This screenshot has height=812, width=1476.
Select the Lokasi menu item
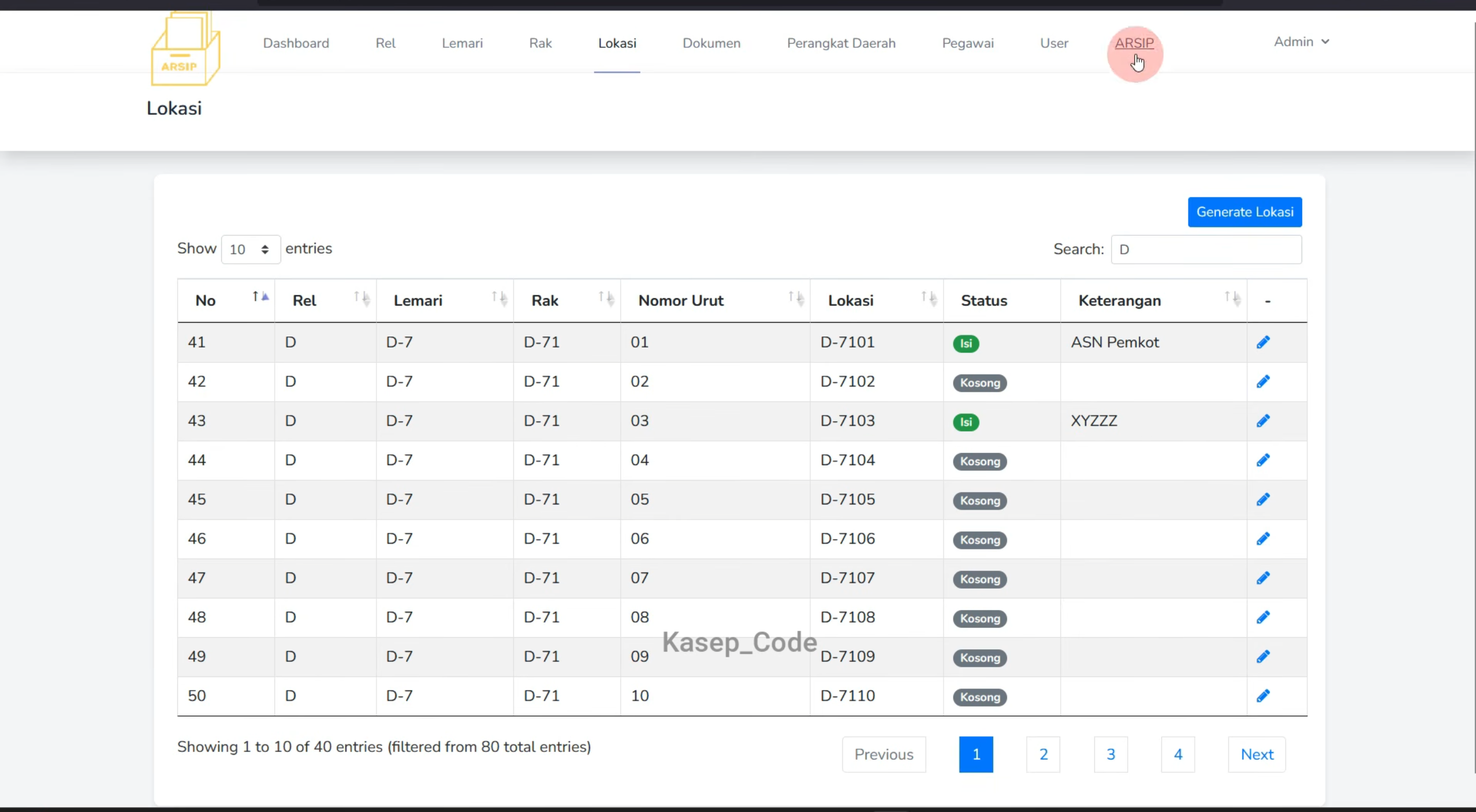(617, 43)
